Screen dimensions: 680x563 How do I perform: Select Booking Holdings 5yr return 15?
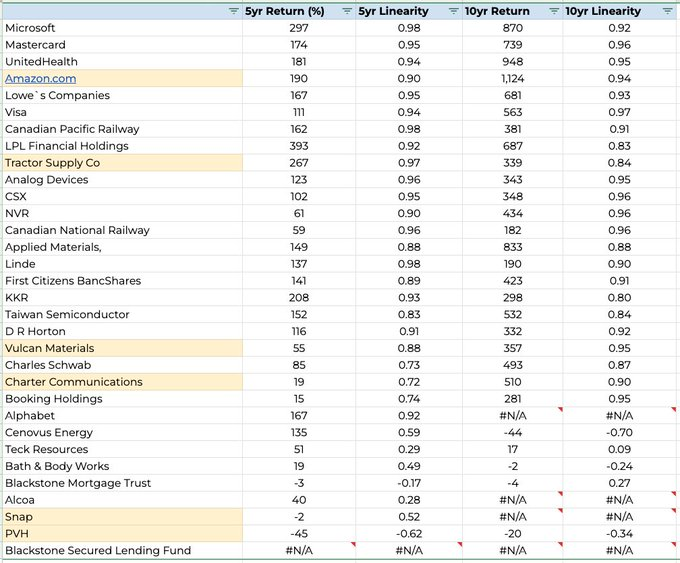[x=299, y=399]
